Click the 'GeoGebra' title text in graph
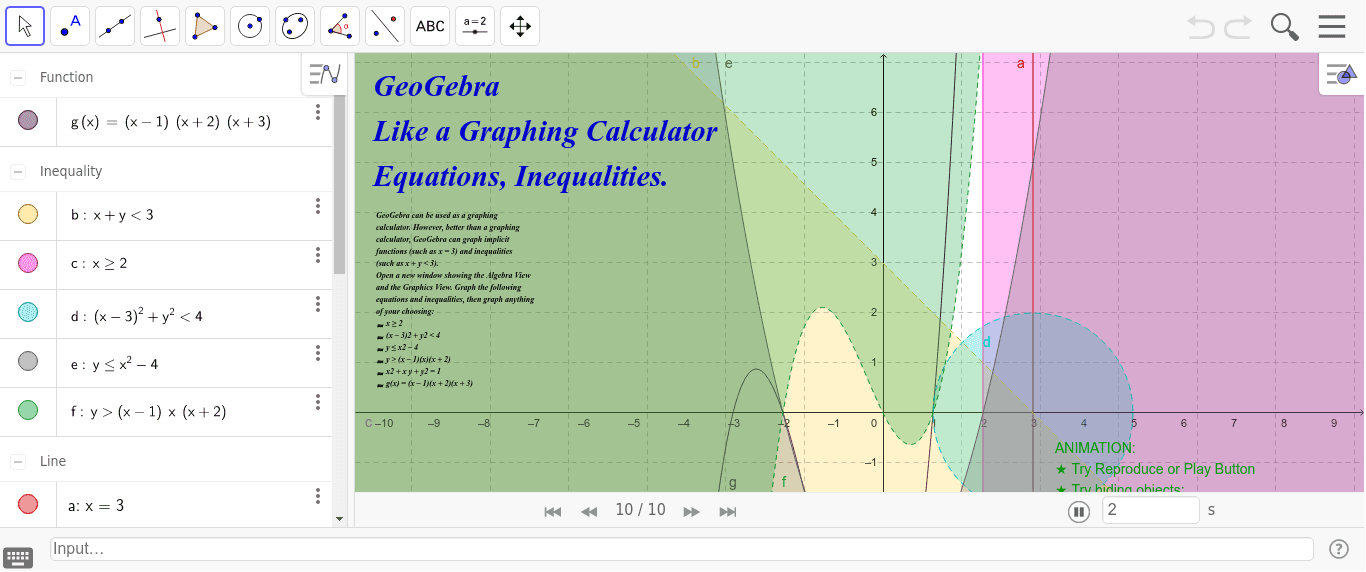This screenshot has width=1366, height=572. 436,87
